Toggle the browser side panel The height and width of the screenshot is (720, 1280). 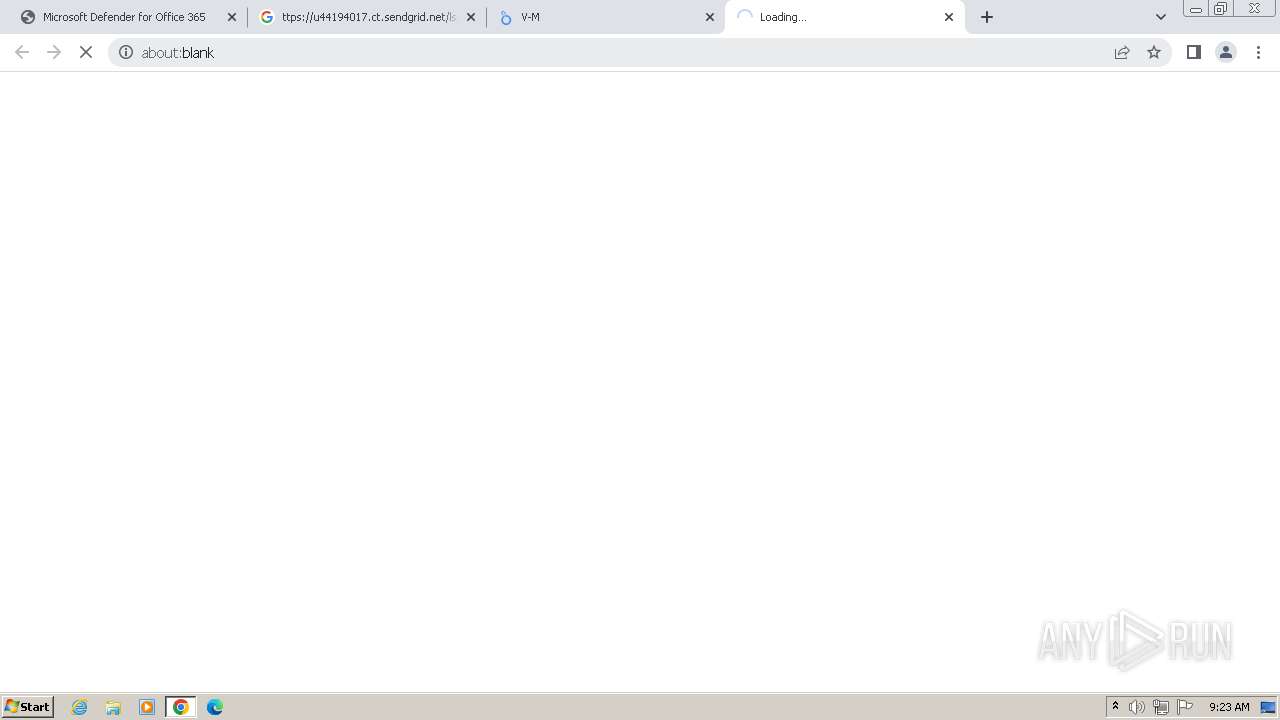click(x=1194, y=52)
